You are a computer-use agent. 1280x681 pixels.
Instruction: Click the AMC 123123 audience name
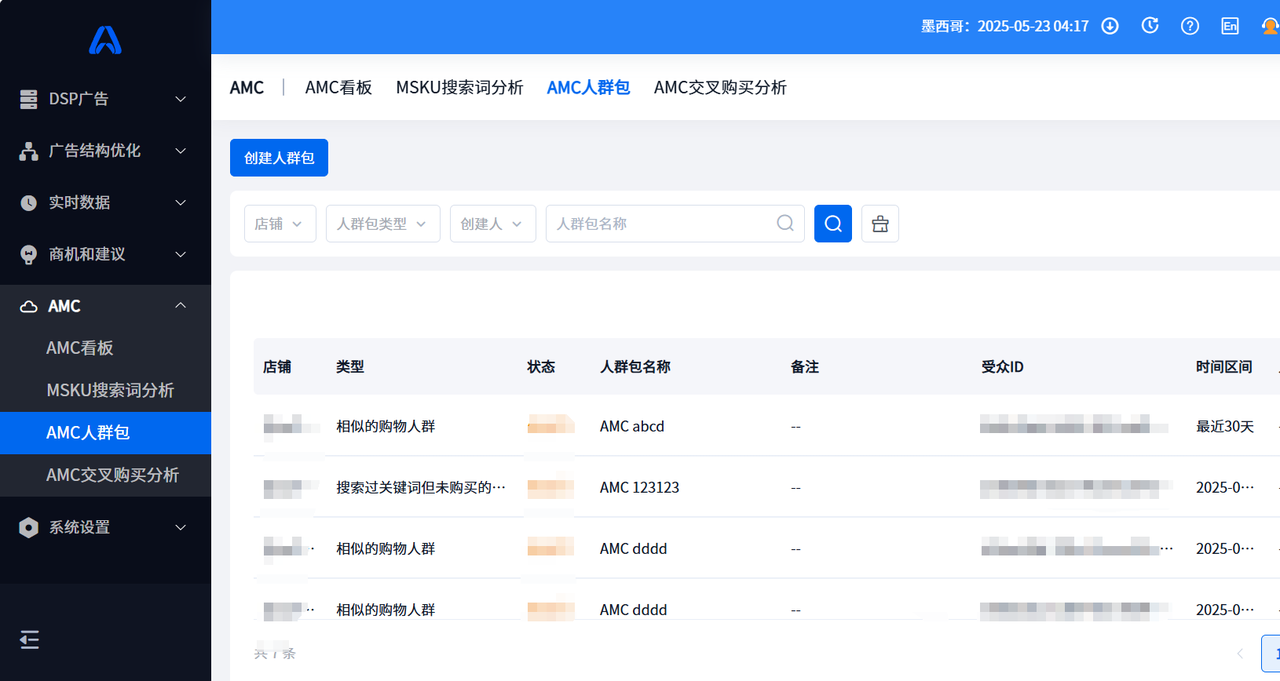point(640,487)
